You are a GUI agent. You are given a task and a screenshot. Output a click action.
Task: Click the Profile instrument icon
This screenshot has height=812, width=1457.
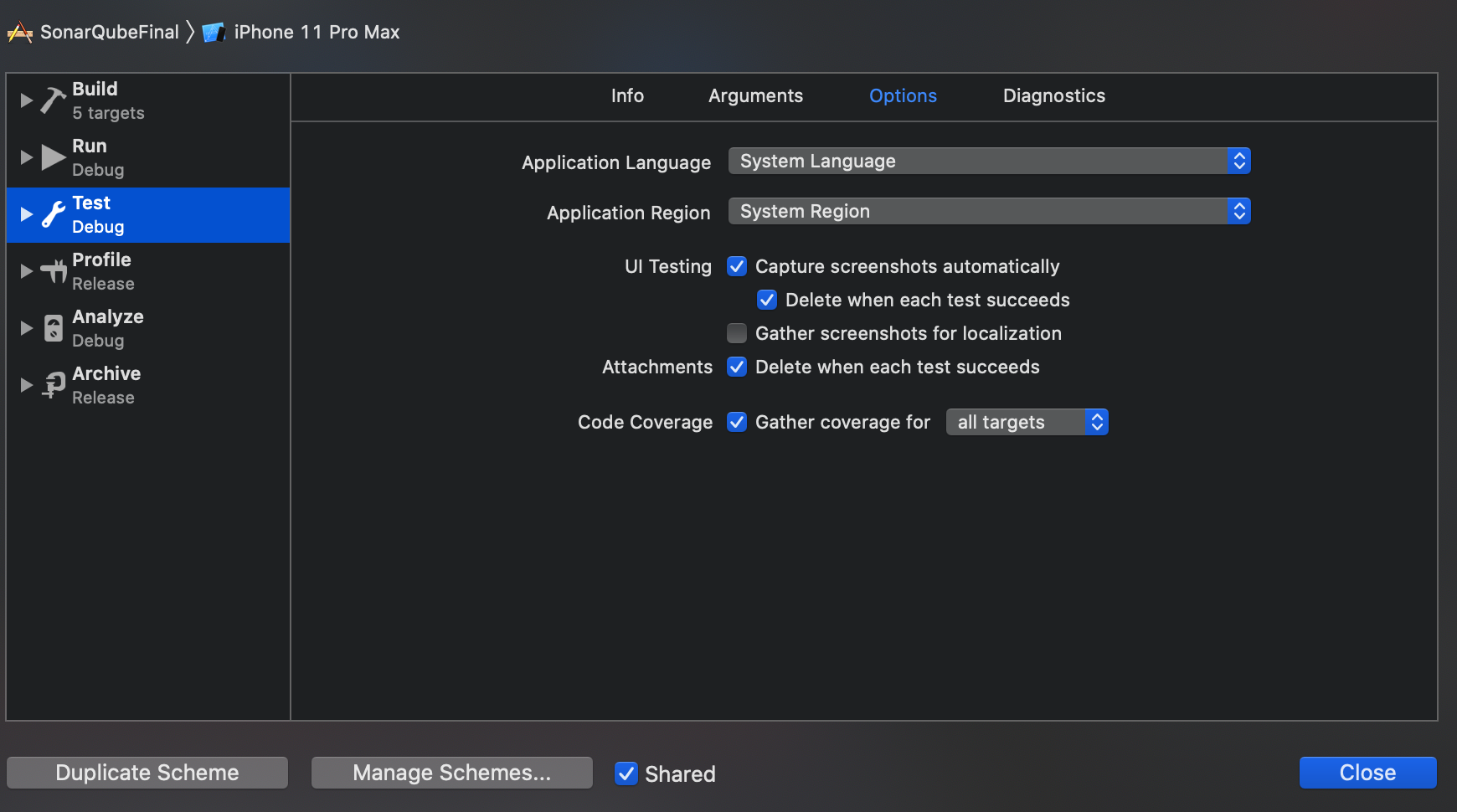point(53,271)
